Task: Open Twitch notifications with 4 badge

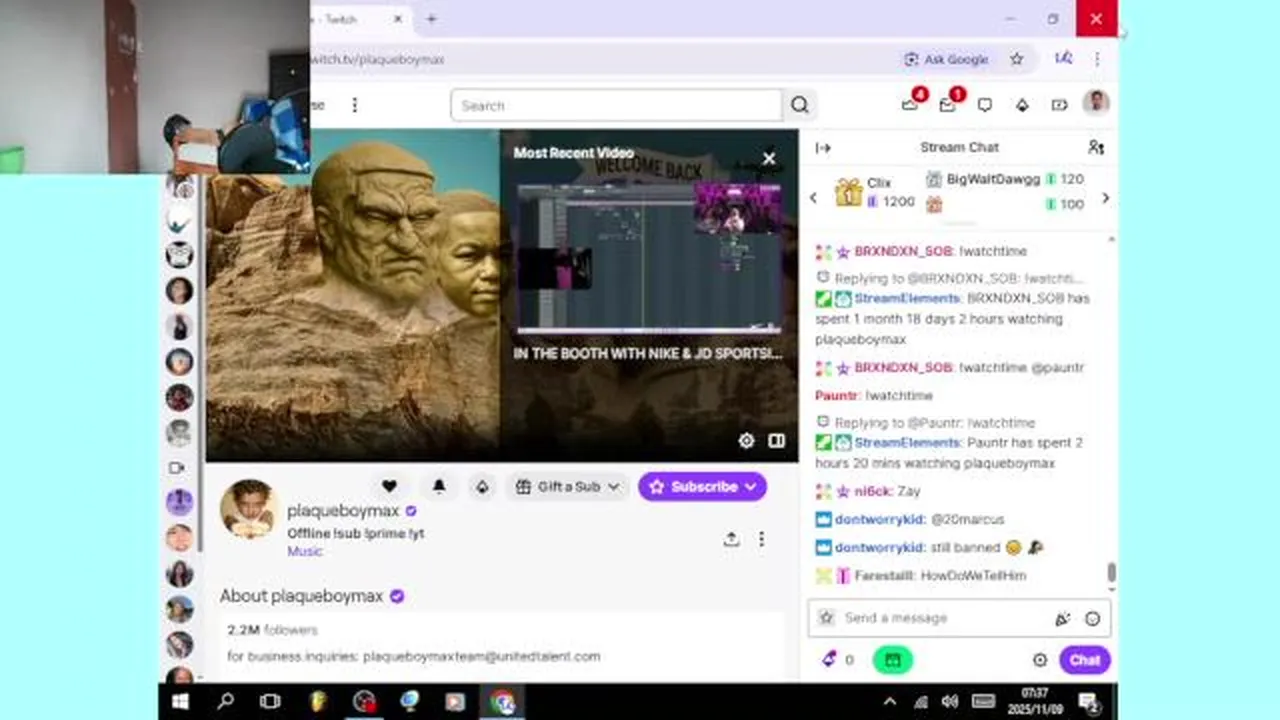Action: [910, 104]
